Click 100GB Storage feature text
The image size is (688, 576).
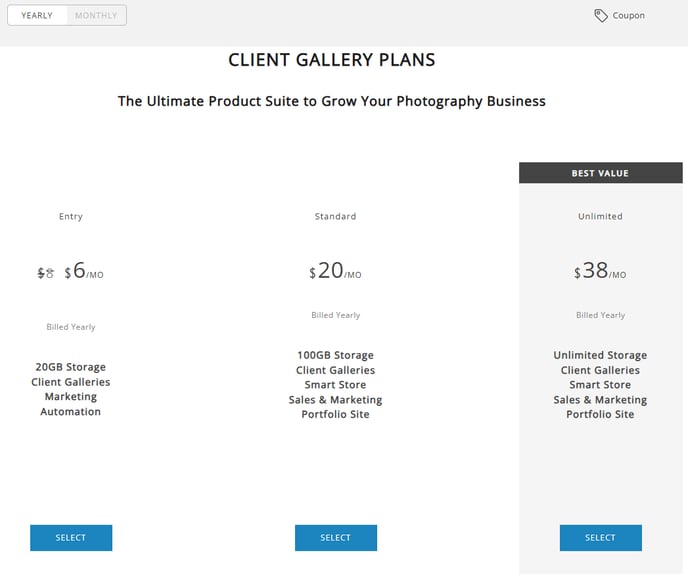(x=335, y=355)
